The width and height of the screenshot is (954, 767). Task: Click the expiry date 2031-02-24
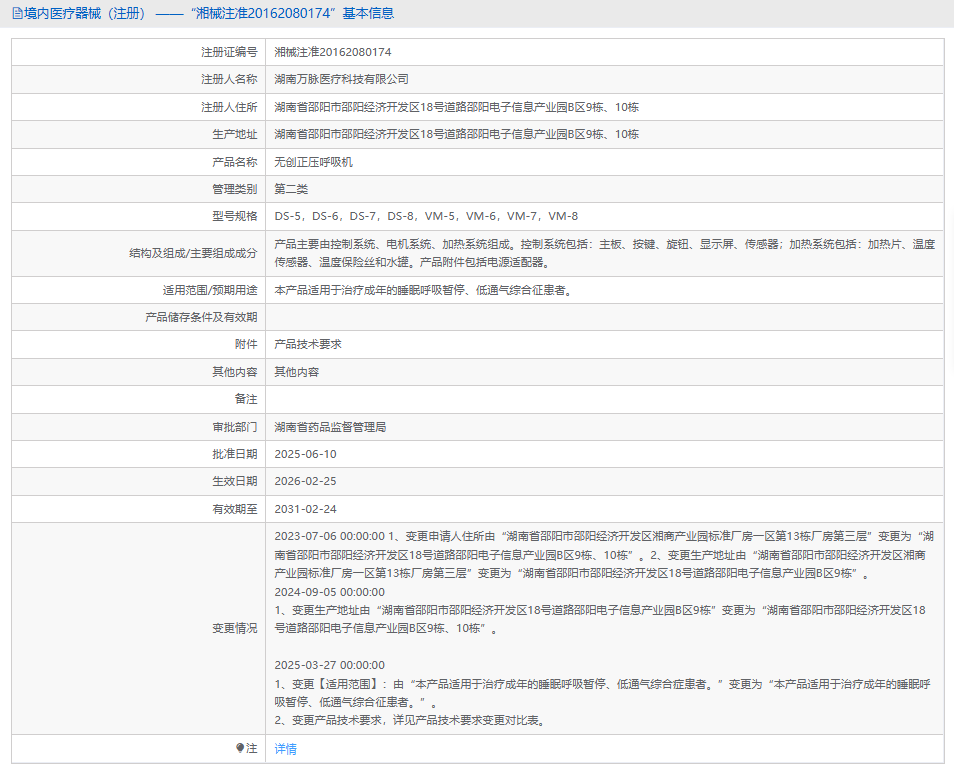305,508
